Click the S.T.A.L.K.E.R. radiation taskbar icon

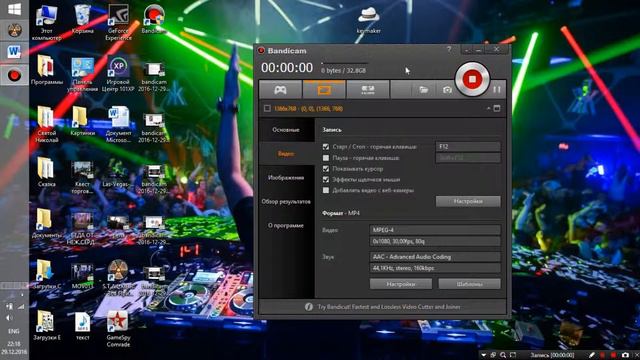(14, 30)
